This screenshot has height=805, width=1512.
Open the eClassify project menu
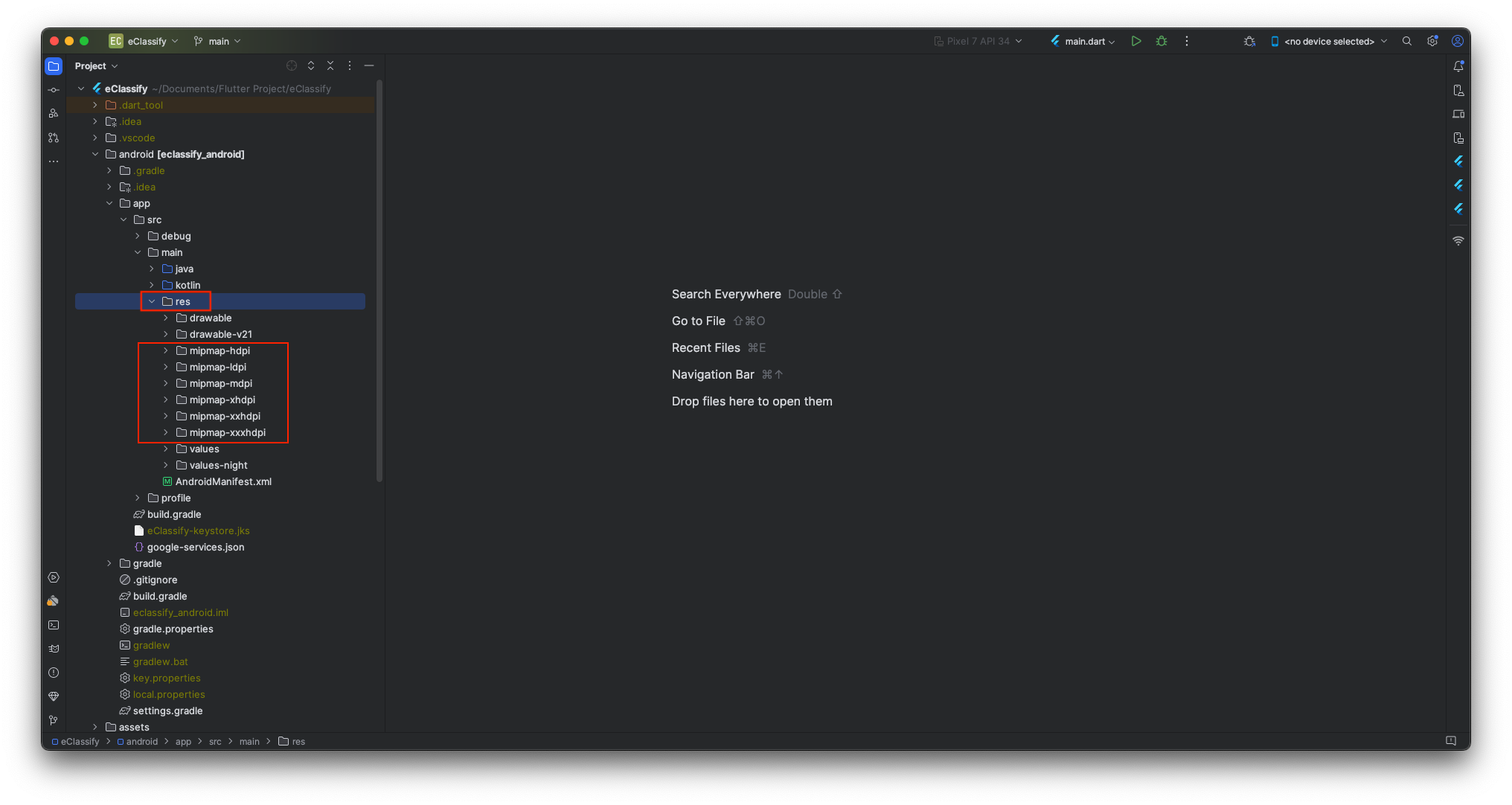145,41
